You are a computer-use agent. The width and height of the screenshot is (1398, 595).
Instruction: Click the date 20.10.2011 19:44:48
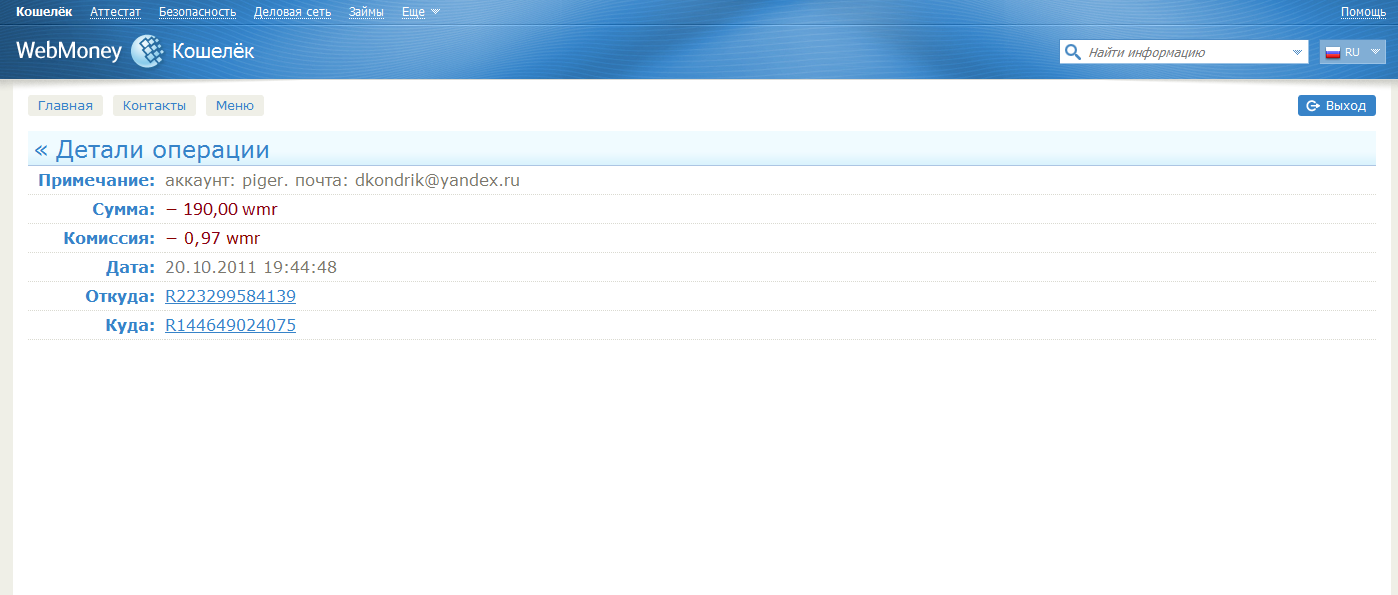[251, 268]
